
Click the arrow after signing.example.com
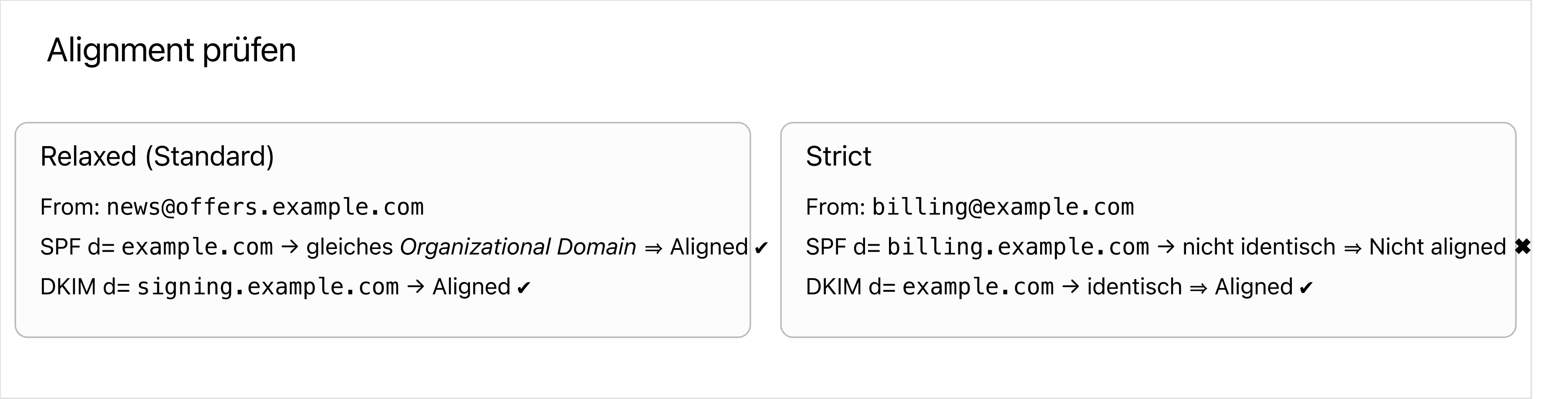[415, 287]
